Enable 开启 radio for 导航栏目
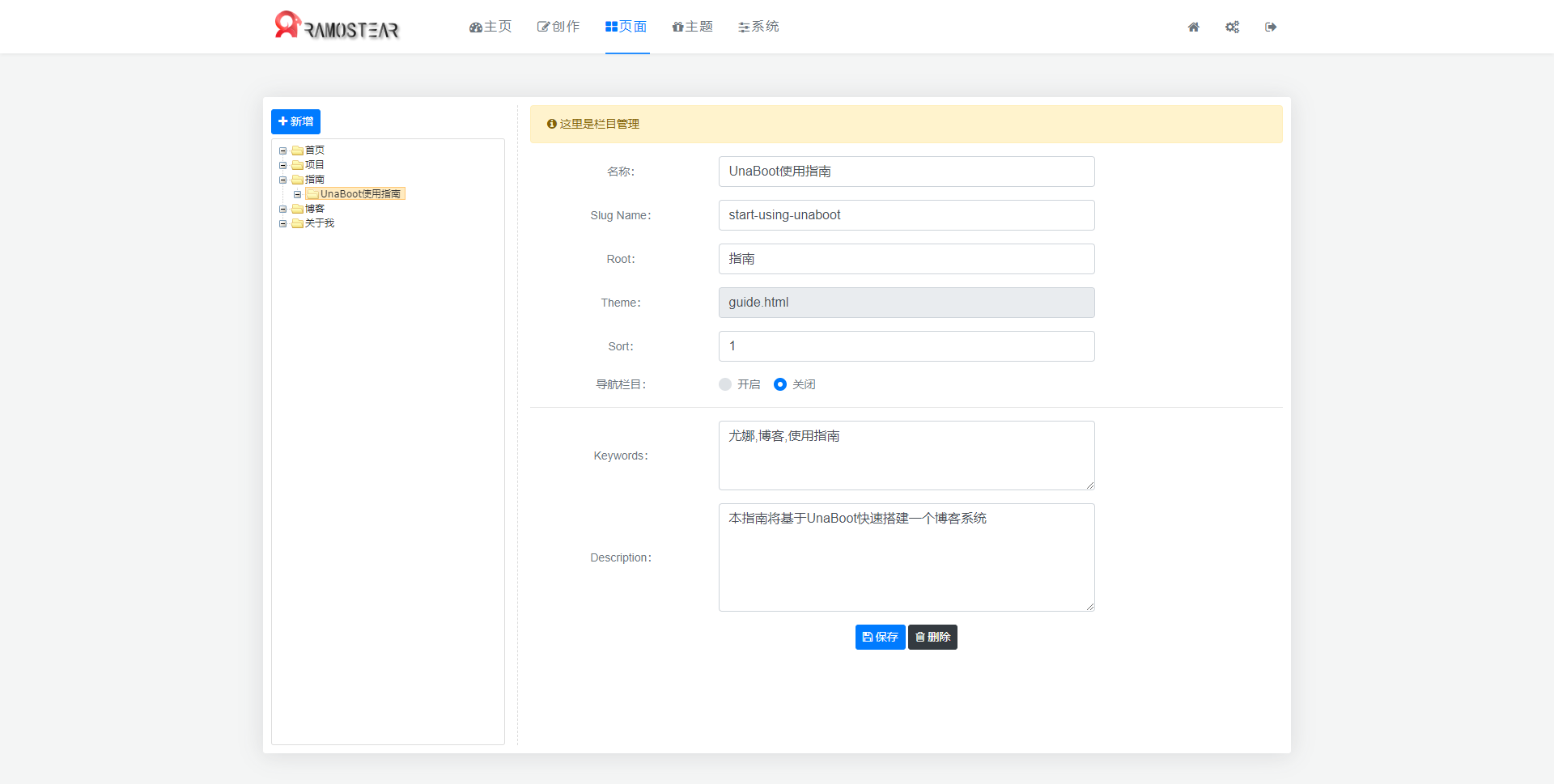 click(725, 384)
